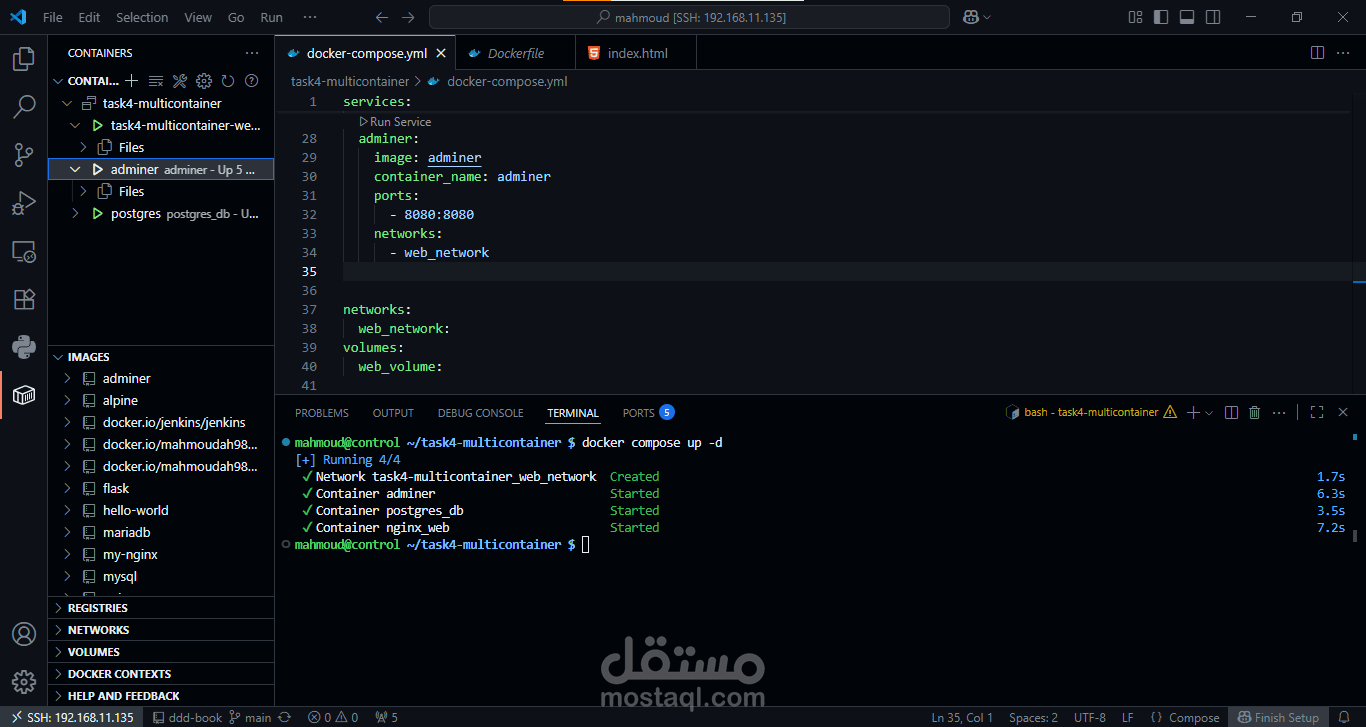Open Remote Explorer view in activity bar
1366x727 pixels.
click(23, 251)
